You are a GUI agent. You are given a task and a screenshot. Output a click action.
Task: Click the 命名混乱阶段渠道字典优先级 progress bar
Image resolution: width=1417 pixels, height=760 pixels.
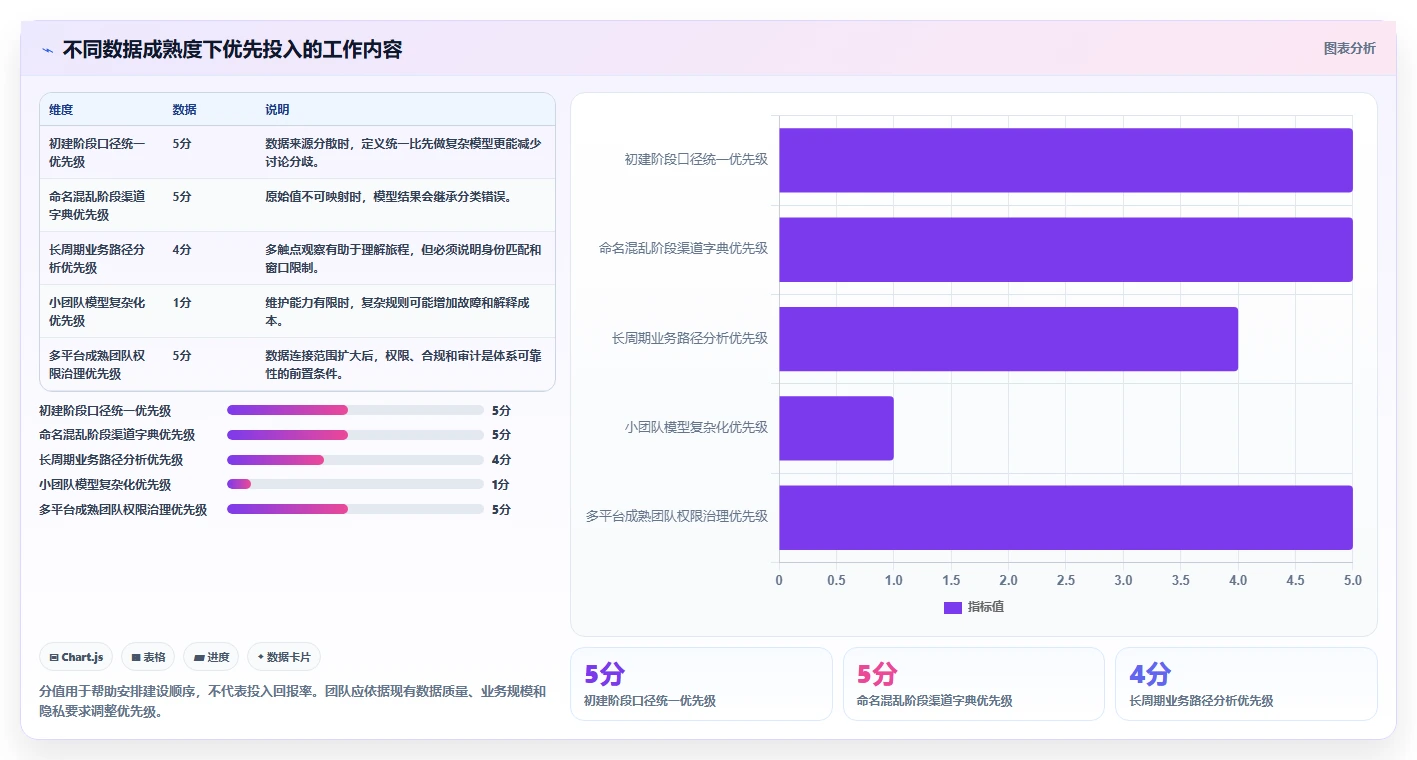[x=355, y=435]
